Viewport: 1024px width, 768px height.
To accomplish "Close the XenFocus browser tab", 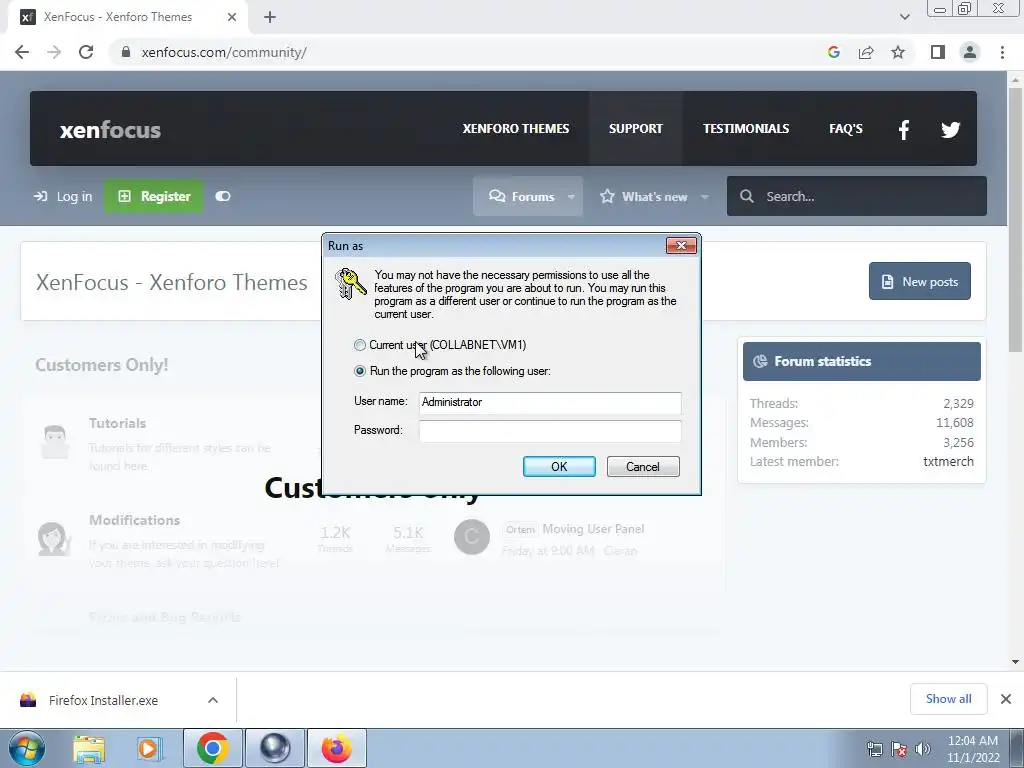I will coord(232,17).
